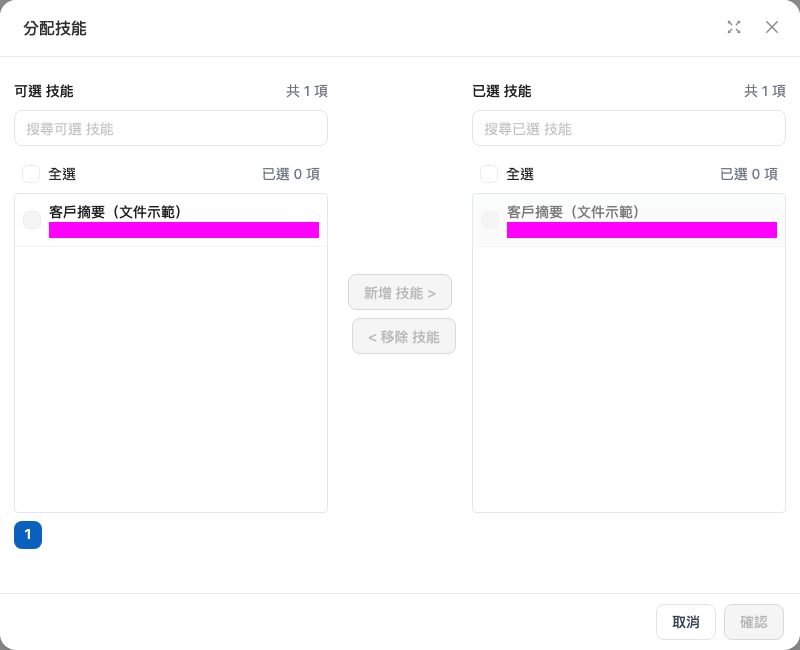Check 全選 under 可選 技能

tap(31, 174)
